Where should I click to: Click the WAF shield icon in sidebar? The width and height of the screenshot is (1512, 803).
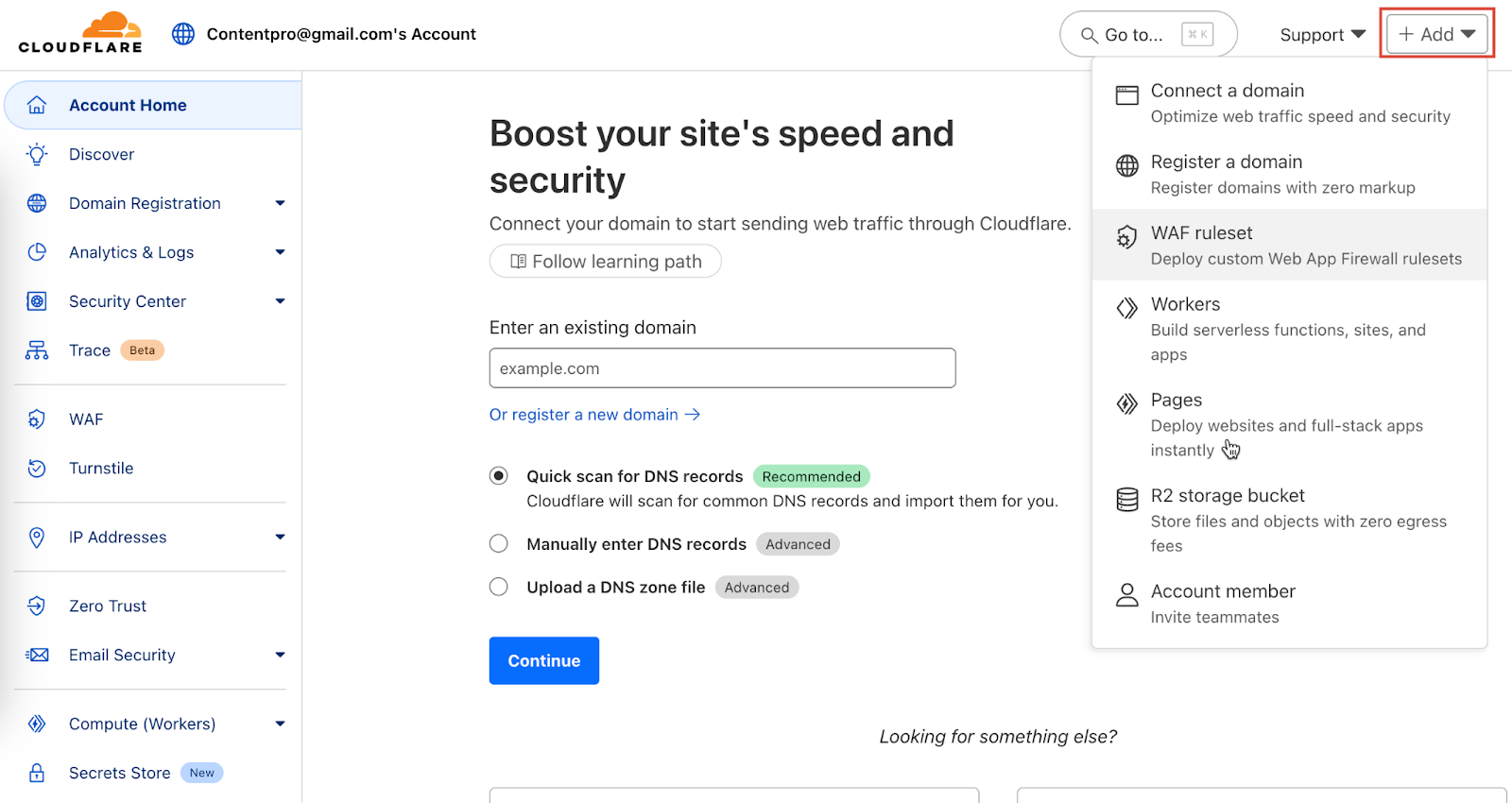pos(37,419)
